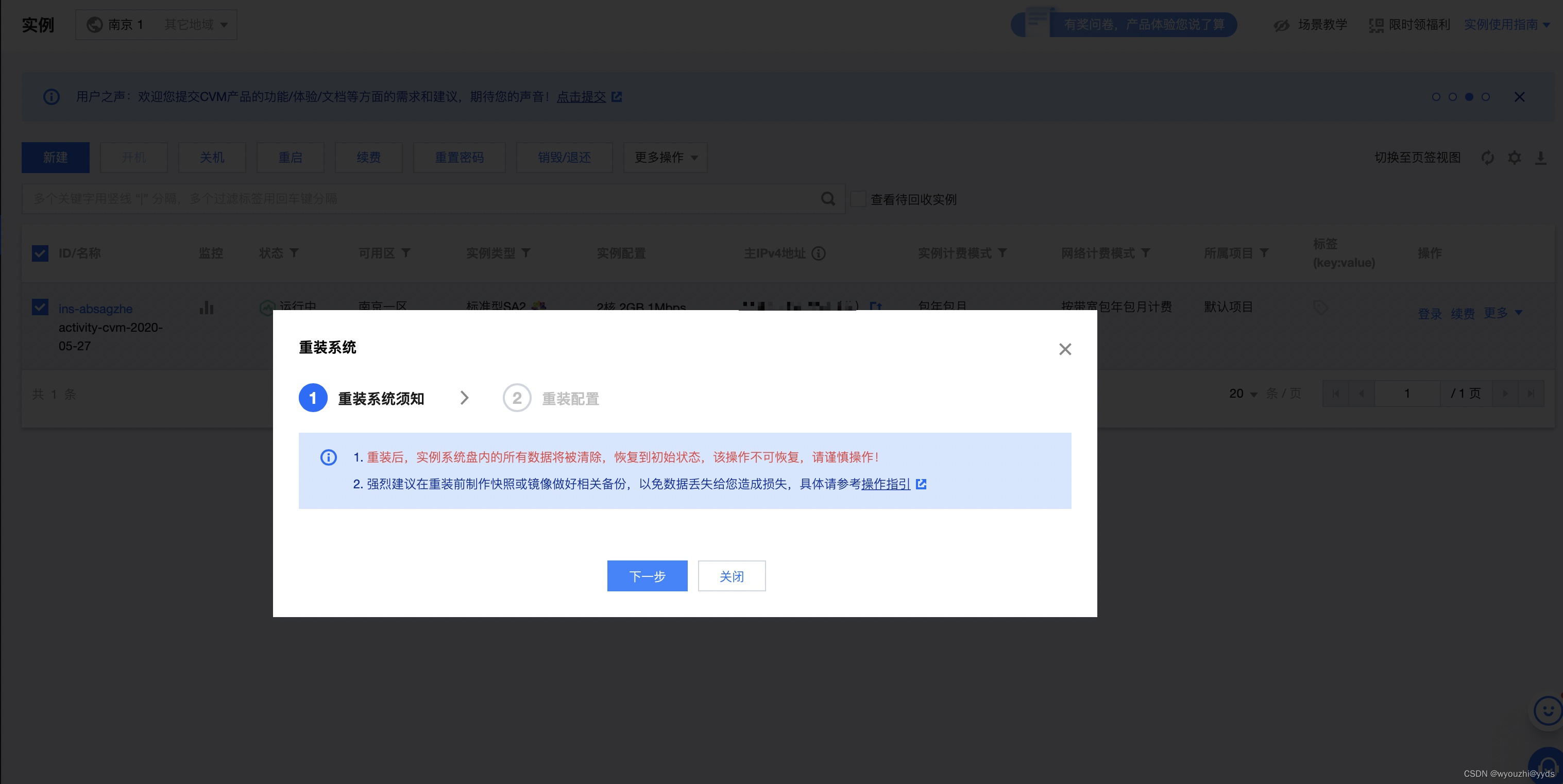
Task: Click the search magnifier icon
Action: point(828,198)
